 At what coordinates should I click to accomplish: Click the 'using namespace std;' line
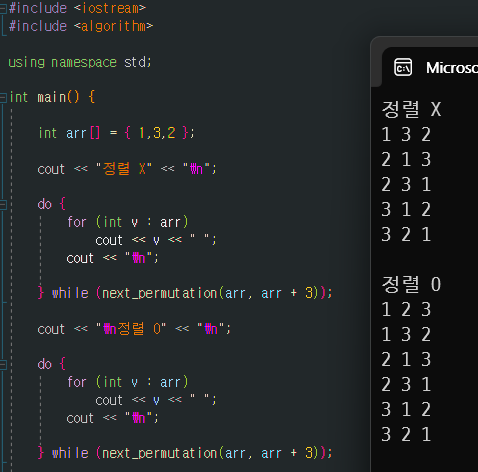pos(80,62)
